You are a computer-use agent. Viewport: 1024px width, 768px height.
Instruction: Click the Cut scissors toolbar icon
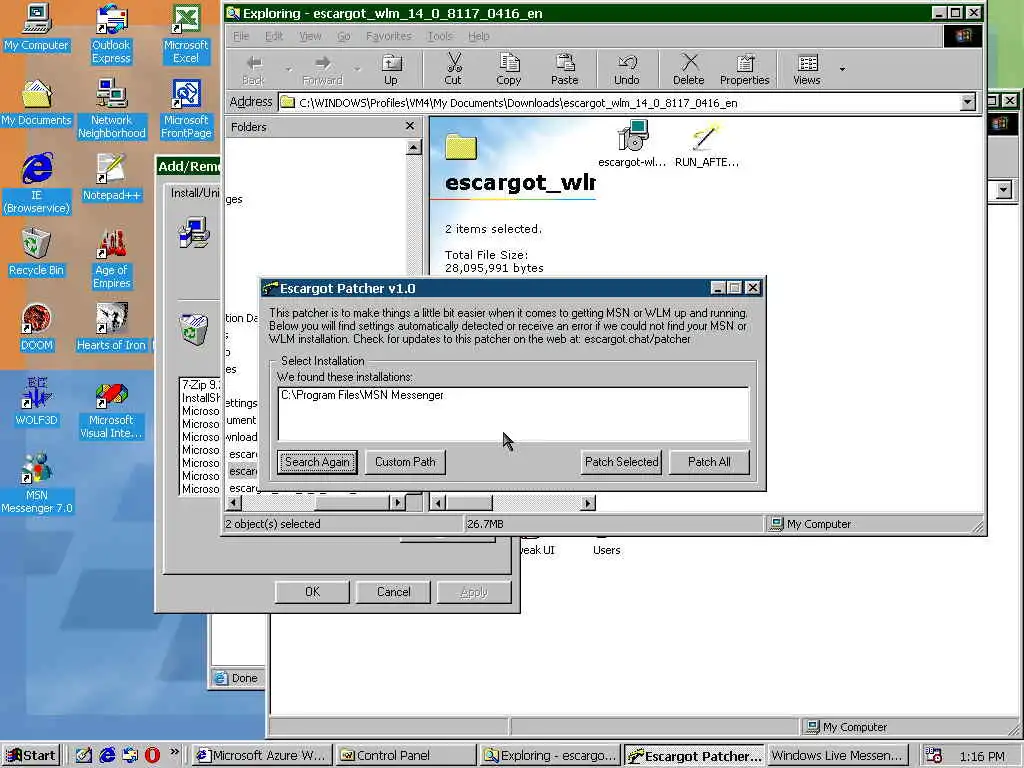click(453, 70)
